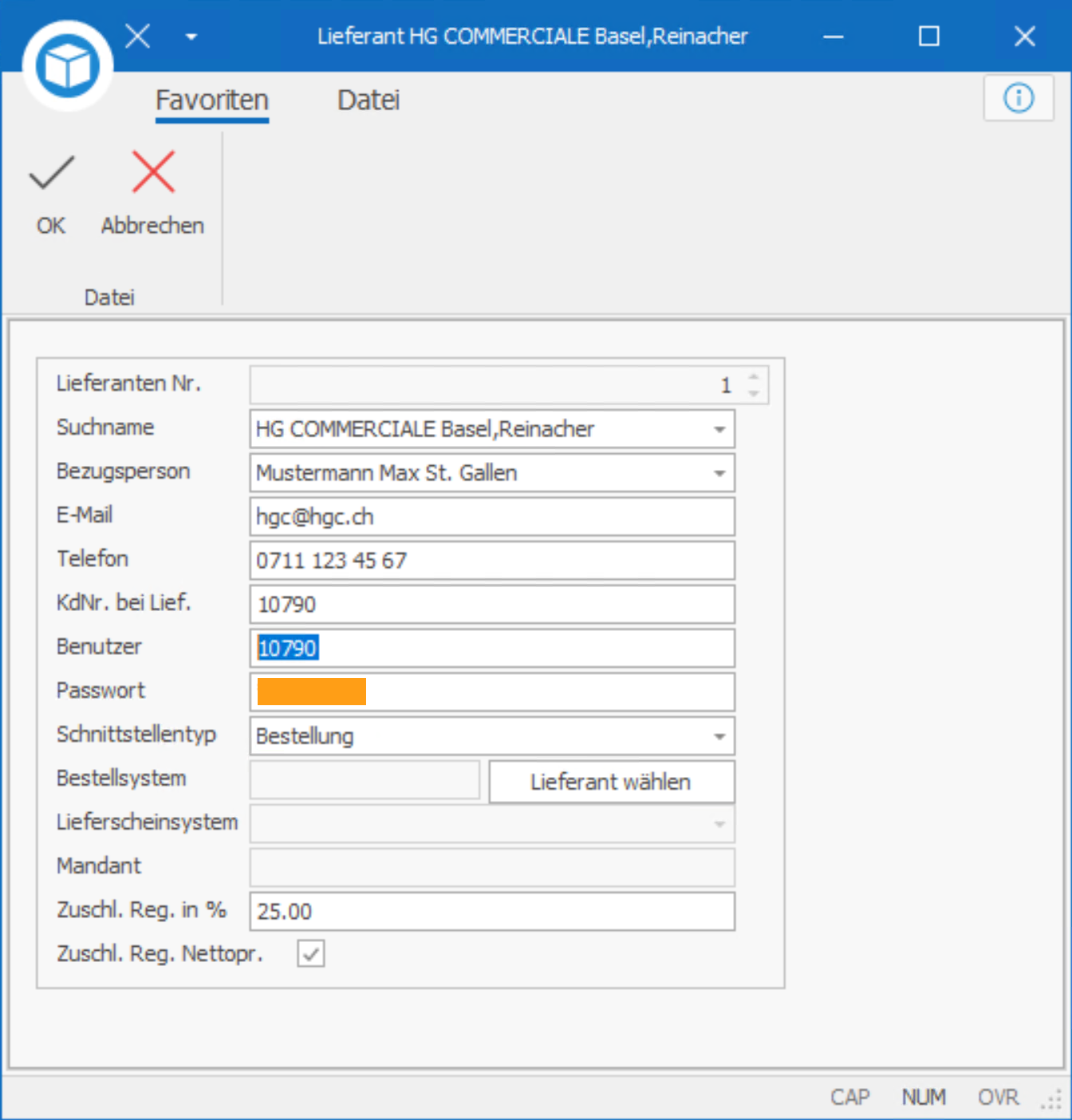Minimize the Lieferant window
Image resolution: width=1072 pixels, height=1120 pixels.
[834, 37]
